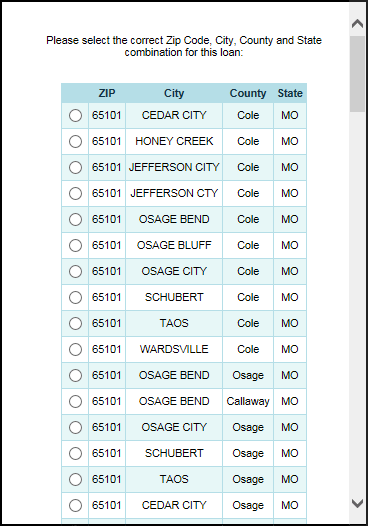The image size is (368, 526).
Task: Choose the HONEY CREEK radio option
Action: click(75, 141)
